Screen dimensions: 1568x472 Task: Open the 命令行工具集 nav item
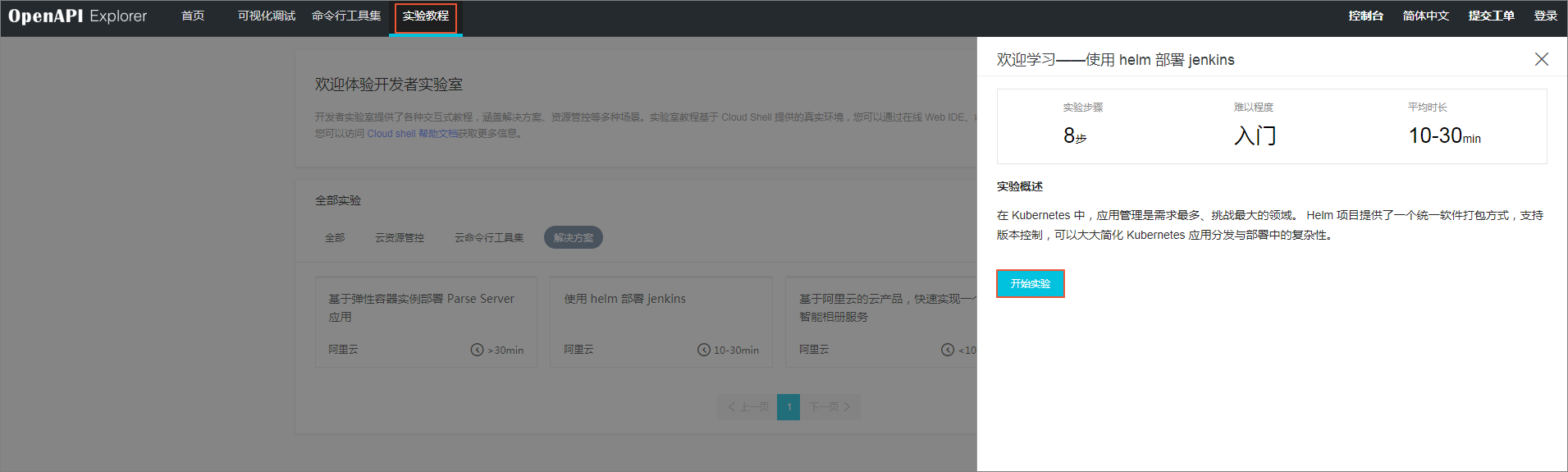point(346,16)
